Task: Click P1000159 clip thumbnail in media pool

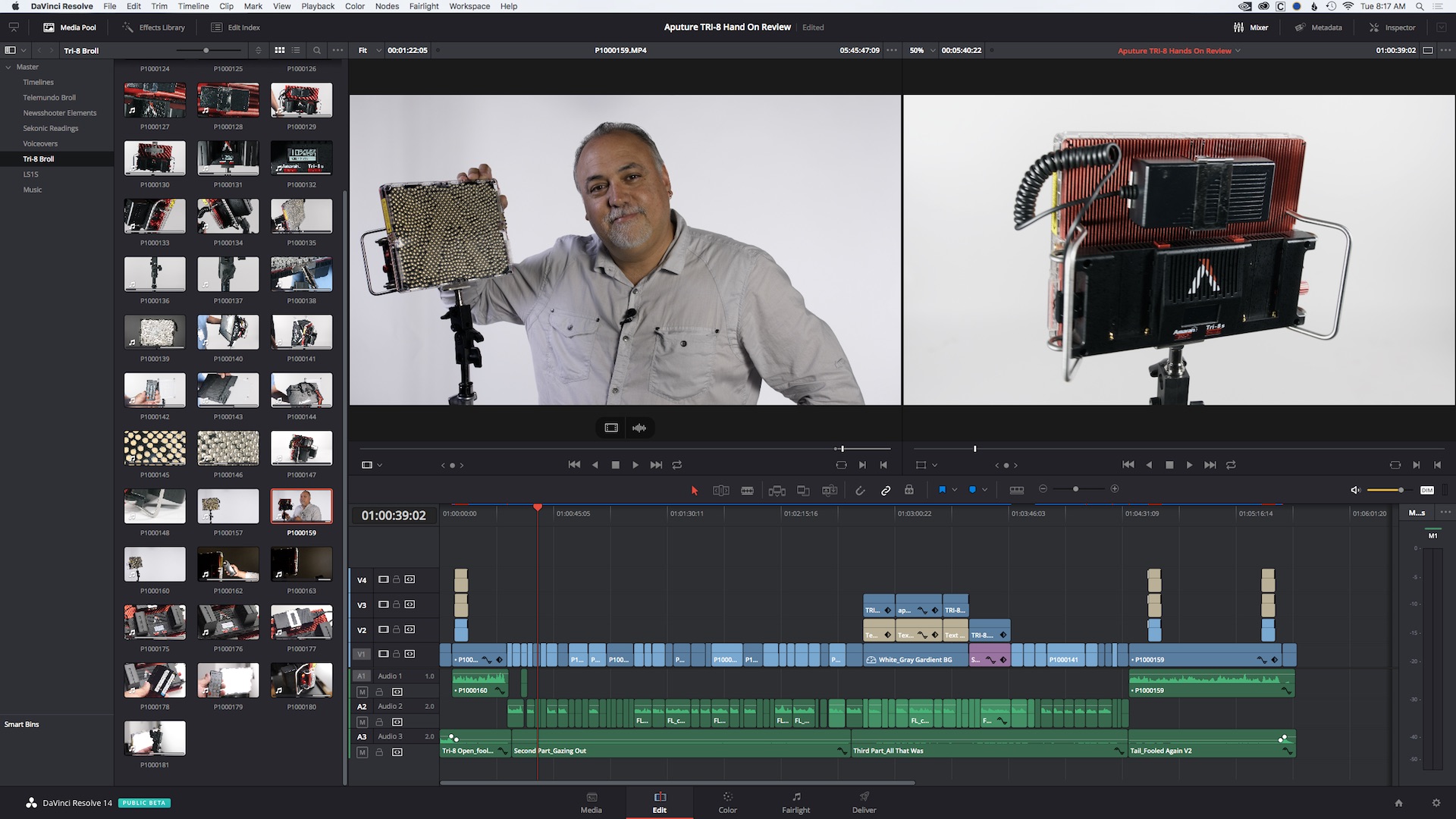Action: pos(301,506)
